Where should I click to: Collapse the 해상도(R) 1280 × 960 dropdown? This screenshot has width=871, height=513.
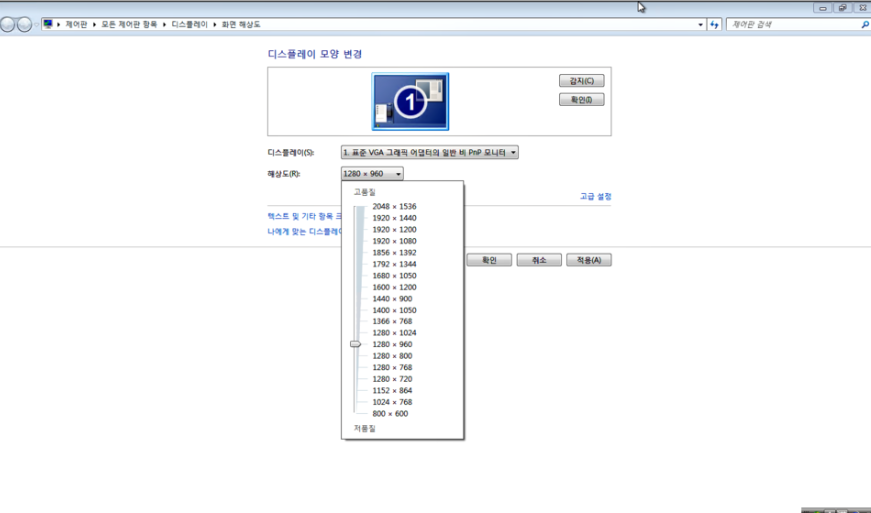(372, 174)
